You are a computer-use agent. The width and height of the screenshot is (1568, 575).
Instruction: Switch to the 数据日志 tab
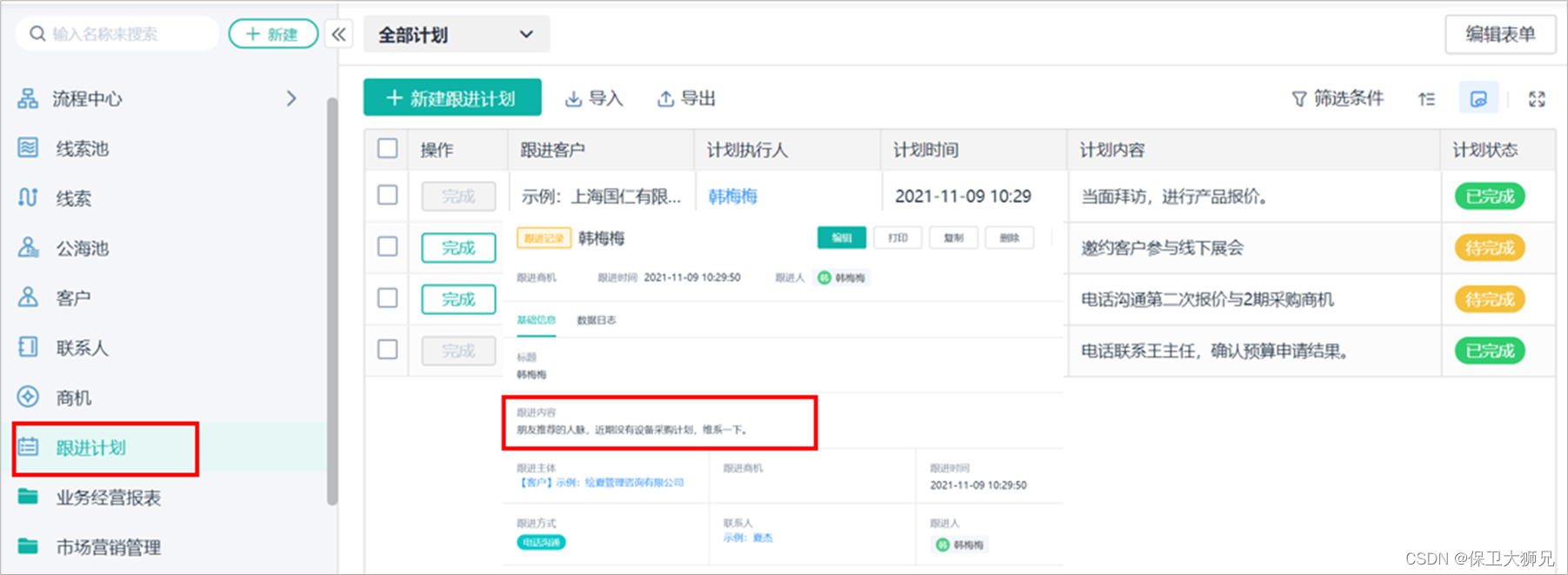coord(597,320)
